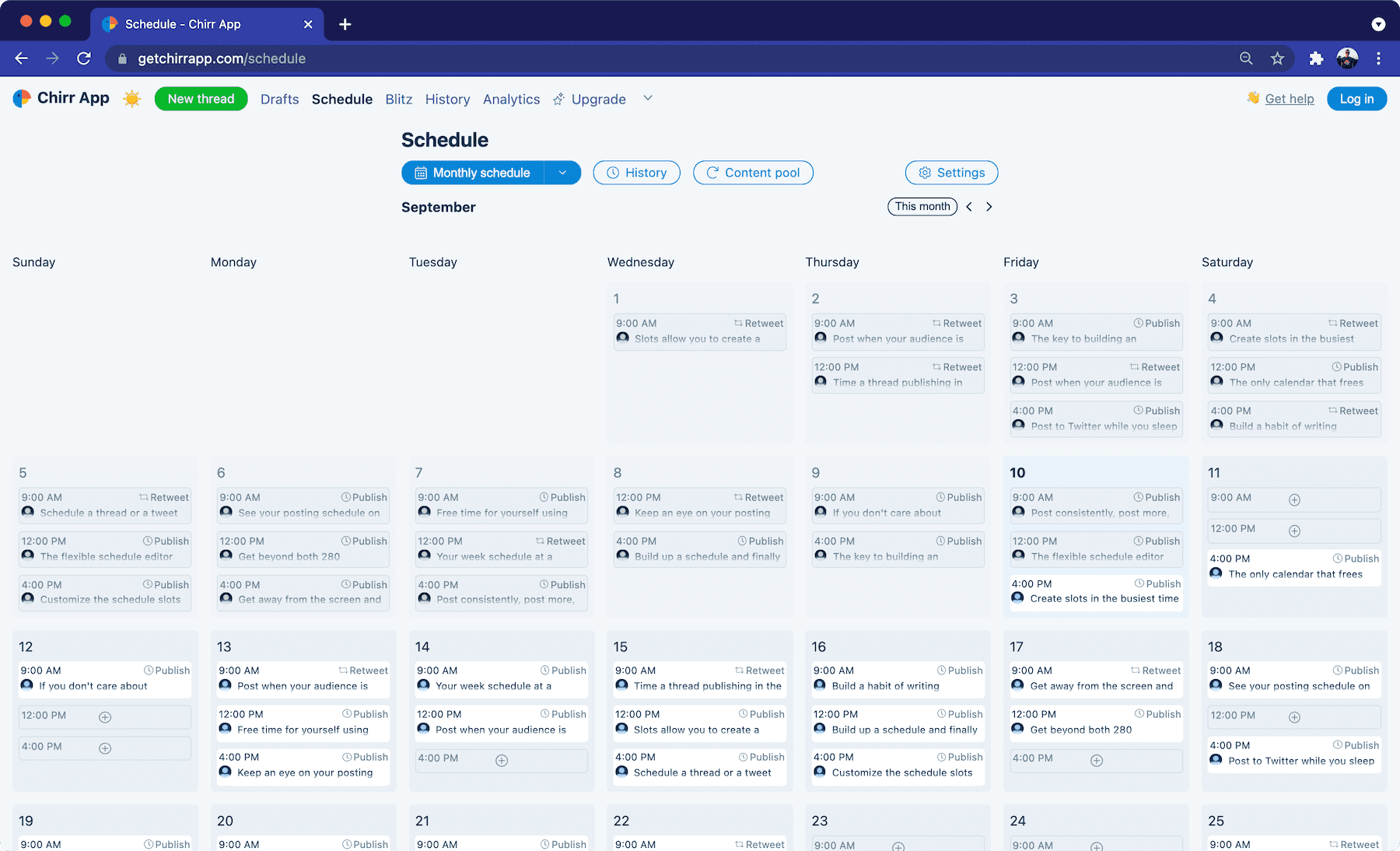Click the New thread button
The height and width of the screenshot is (851, 1400).
click(x=201, y=99)
